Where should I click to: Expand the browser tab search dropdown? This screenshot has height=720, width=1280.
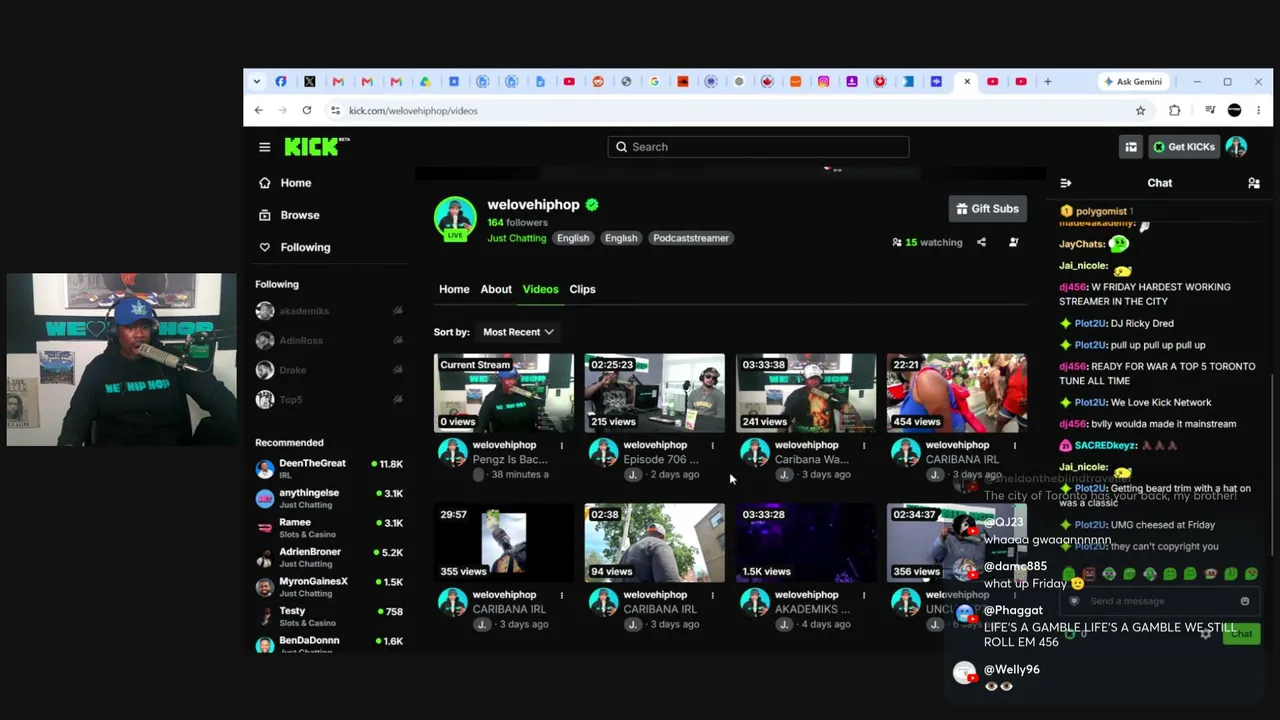[257, 82]
